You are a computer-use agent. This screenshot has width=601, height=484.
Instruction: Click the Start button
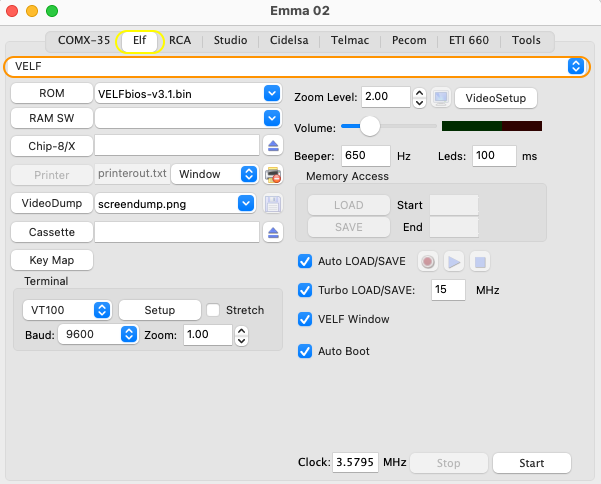532,463
